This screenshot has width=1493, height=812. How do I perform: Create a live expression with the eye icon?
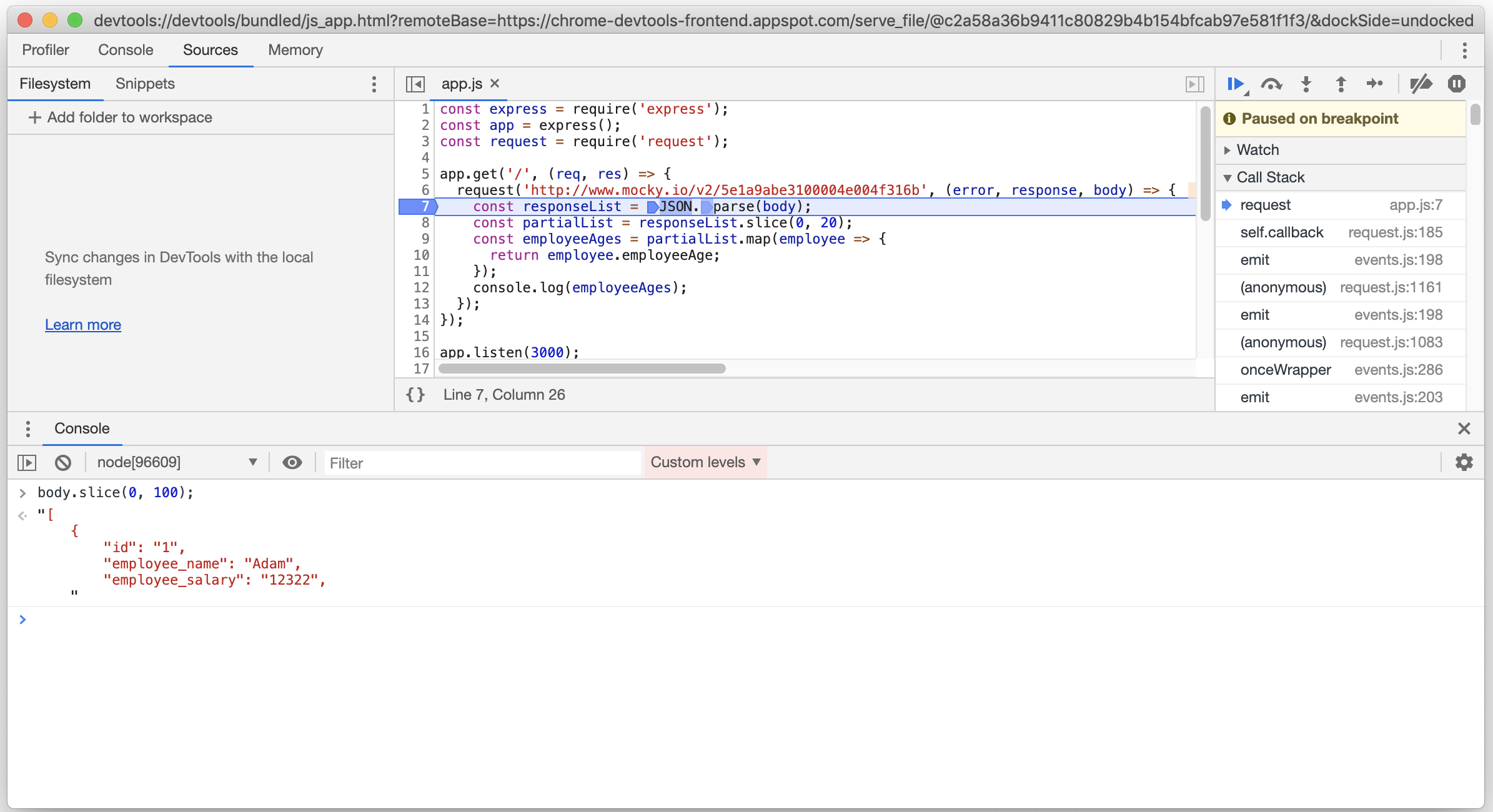click(x=292, y=462)
